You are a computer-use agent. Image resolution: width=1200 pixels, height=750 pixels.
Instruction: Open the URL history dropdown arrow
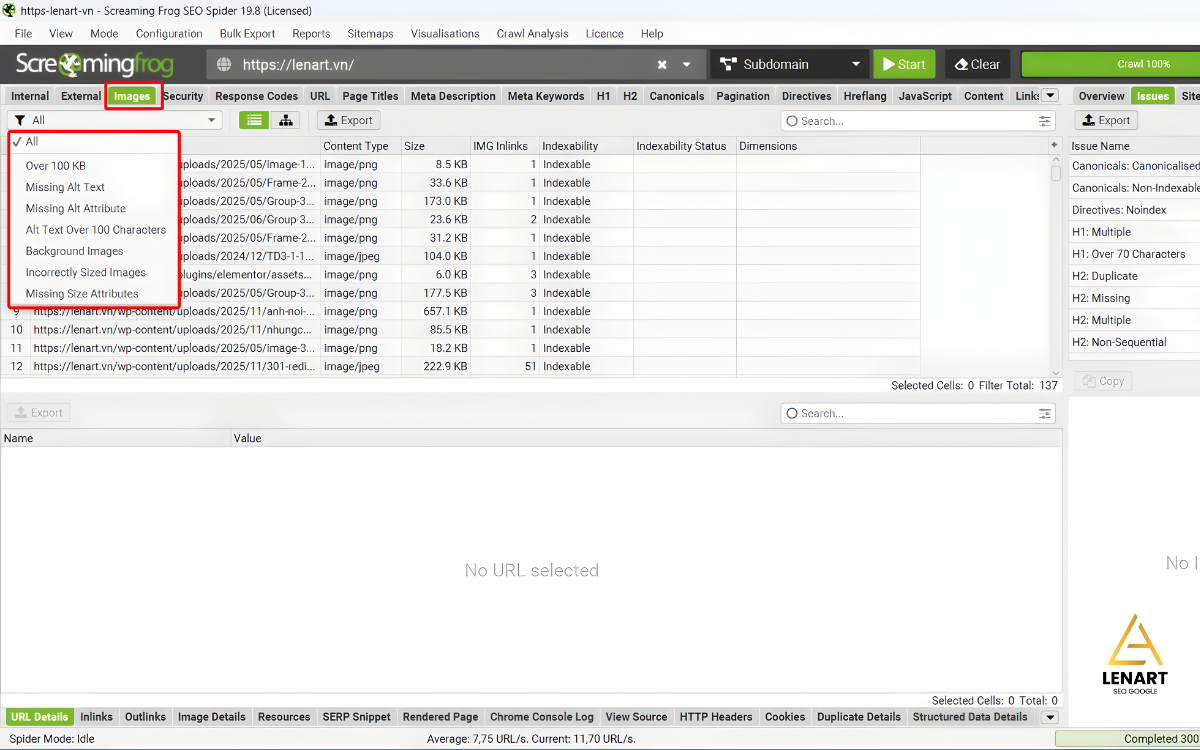[687, 65]
